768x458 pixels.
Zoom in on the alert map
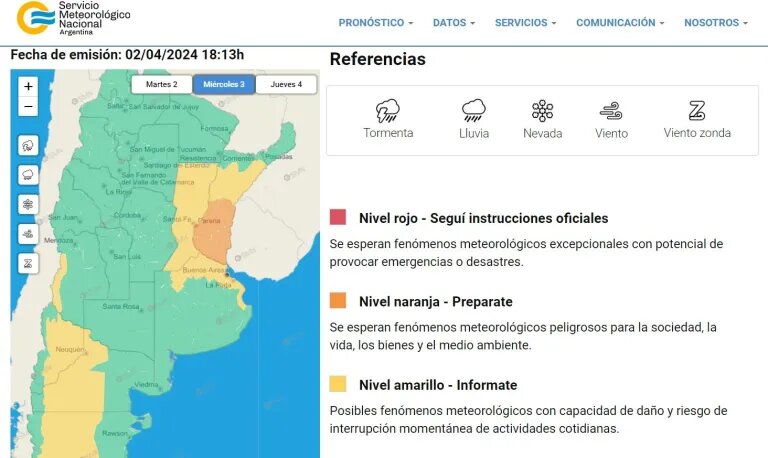(28, 87)
